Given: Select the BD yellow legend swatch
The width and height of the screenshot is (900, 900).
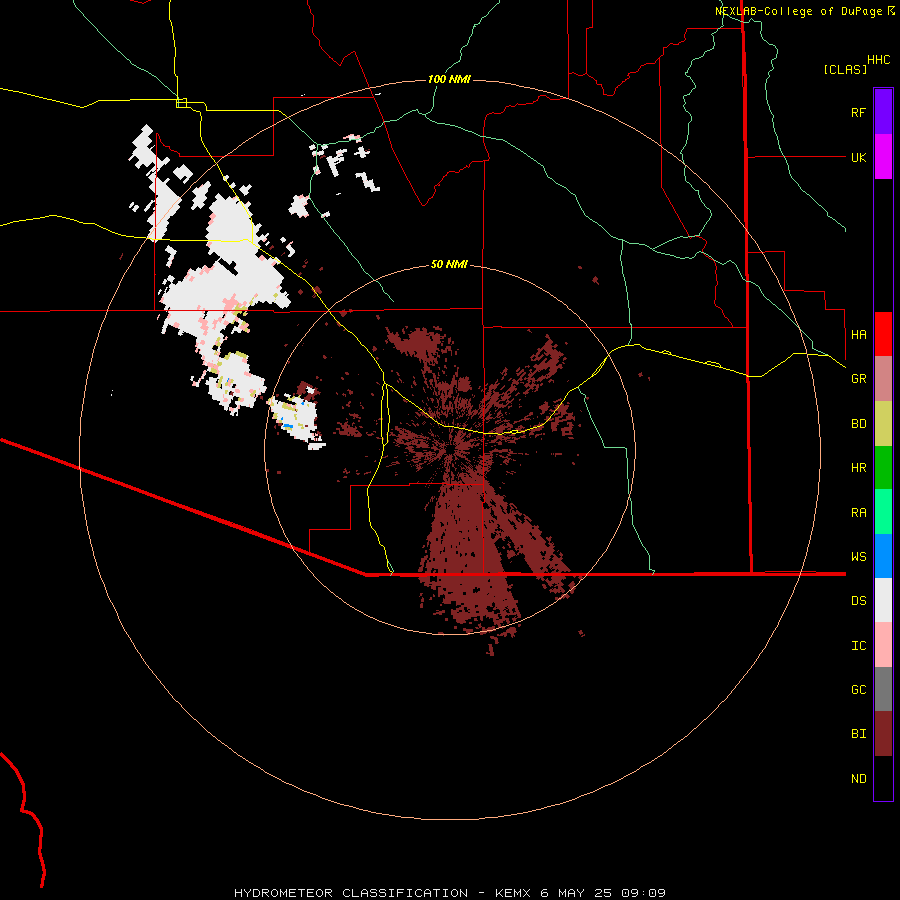Looking at the screenshot, I should coord(883,424).
